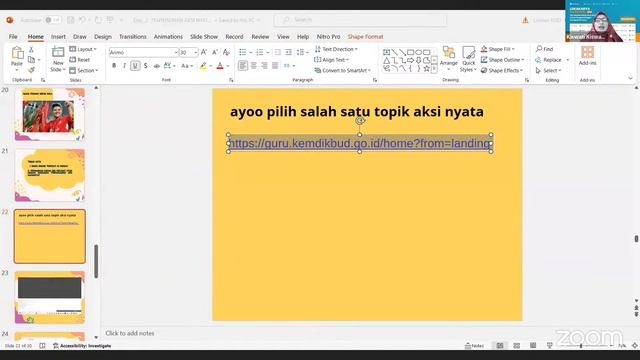Switch to the Shape Format tab

365,37
